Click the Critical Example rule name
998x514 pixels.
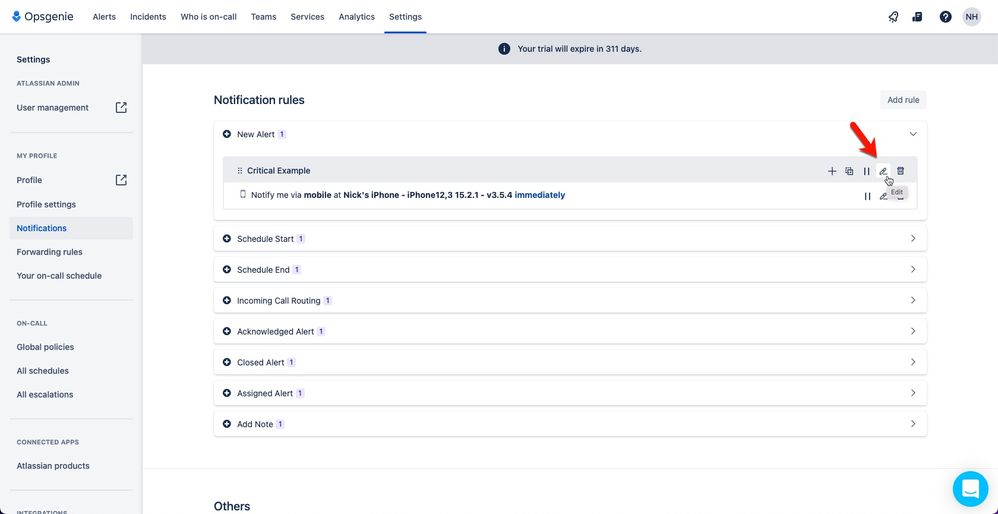tap(279, 171)
